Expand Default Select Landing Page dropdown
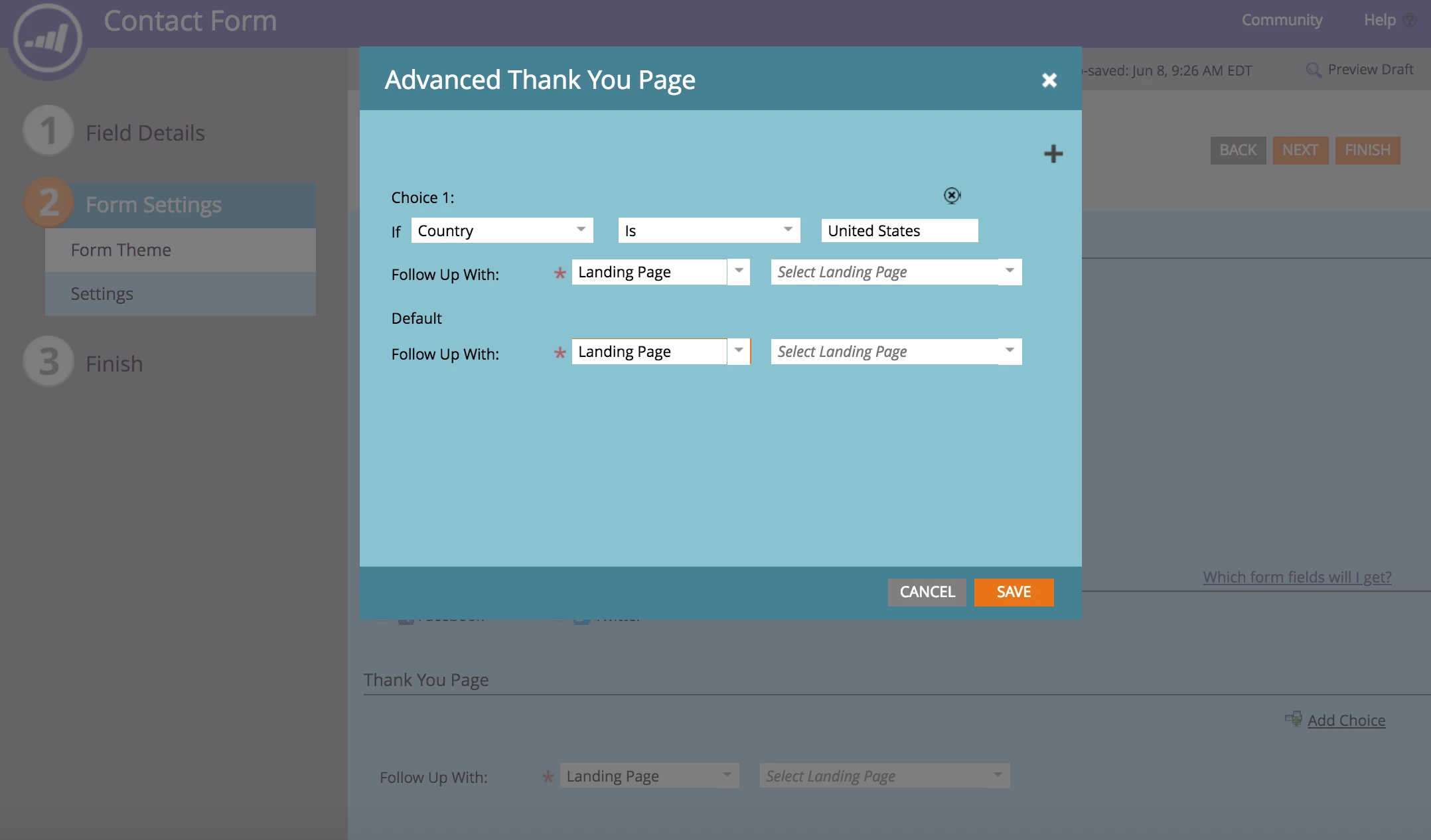The height and width of the screenshot is (840, 1431). coord(1009,352)
